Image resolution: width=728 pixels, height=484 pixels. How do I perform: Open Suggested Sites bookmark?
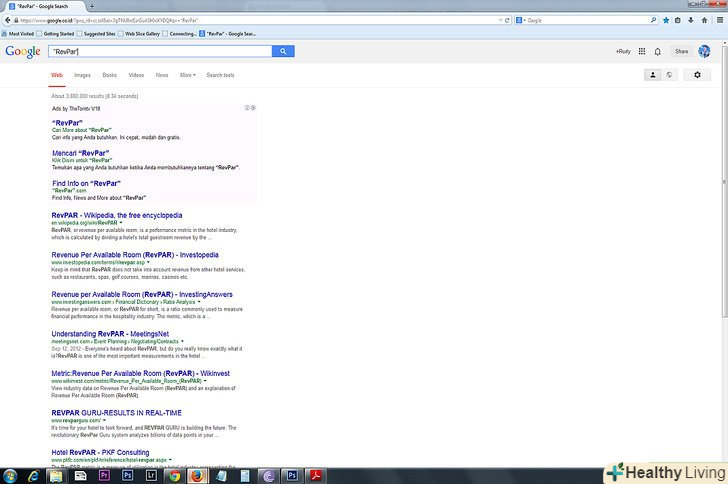pyautogui.click(x=96, y=33)
